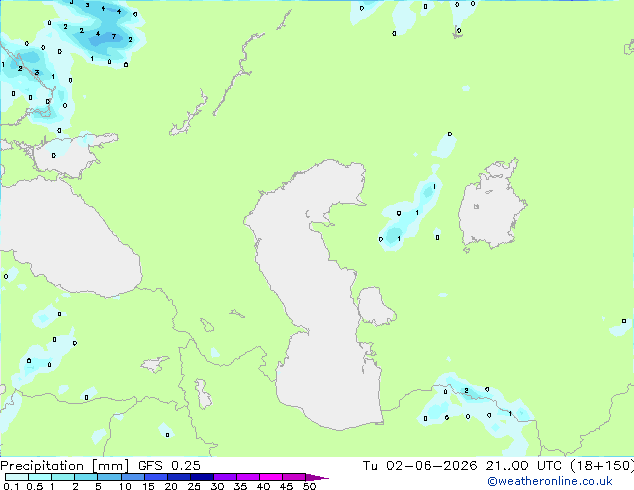The height and width of the screenshot is (490, 634).
Task: Open the weatheronline.co.uk link
Action: pyautogui.click(x=549, y=481)
